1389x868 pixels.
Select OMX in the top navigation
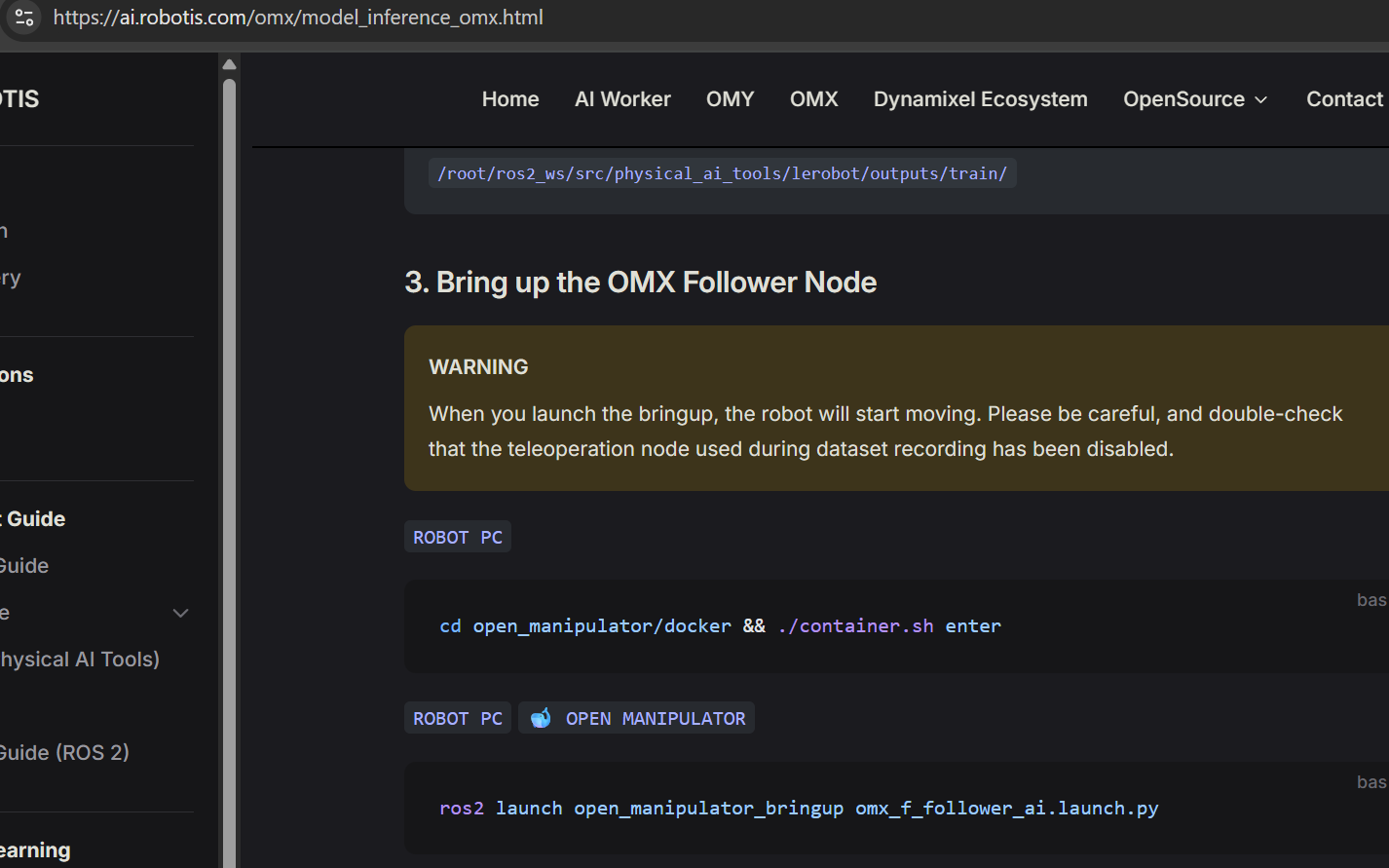point(813,99)
